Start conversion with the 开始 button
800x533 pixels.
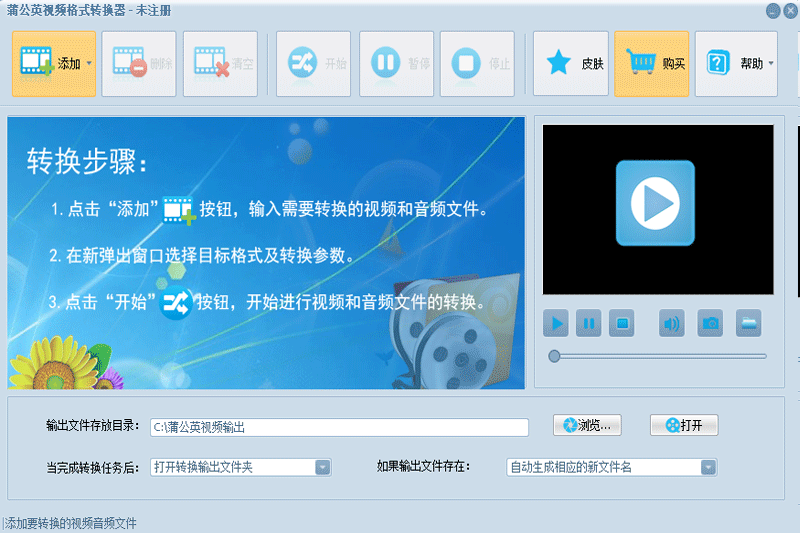314,64
